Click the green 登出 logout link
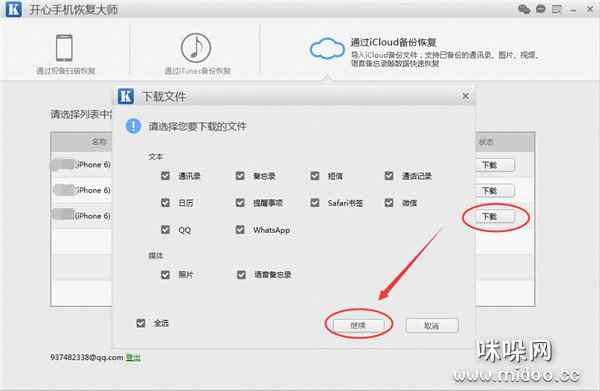This screenshot has height=391, width=600. pyautogui.click(x=133, y=357)
